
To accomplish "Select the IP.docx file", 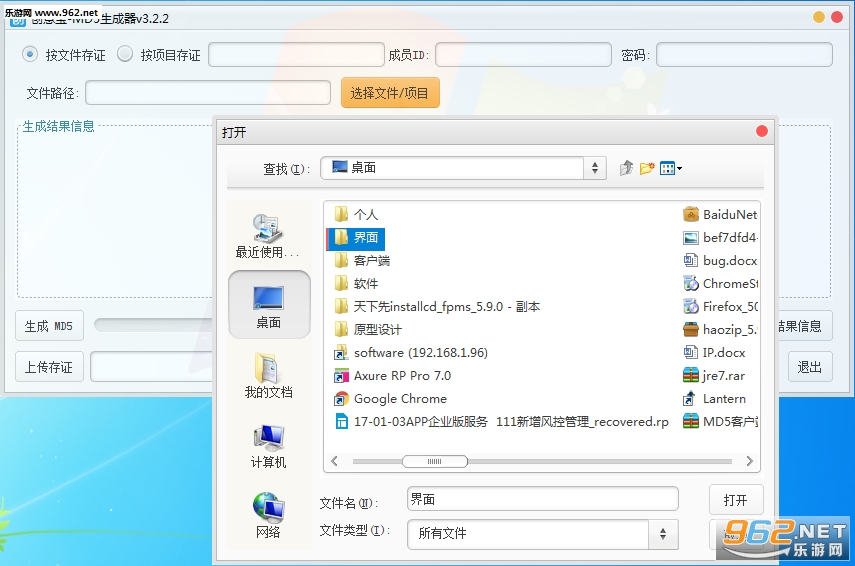I will 714,353.
